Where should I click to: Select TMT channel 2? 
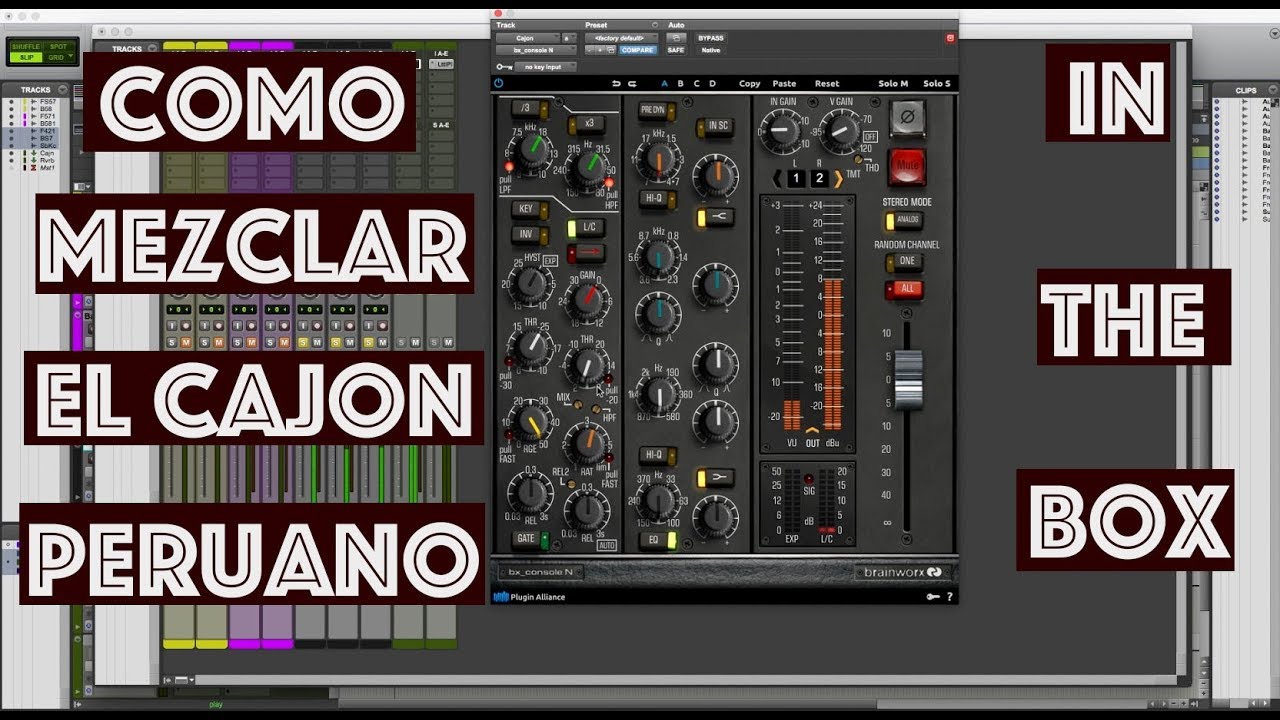[819, 179]
